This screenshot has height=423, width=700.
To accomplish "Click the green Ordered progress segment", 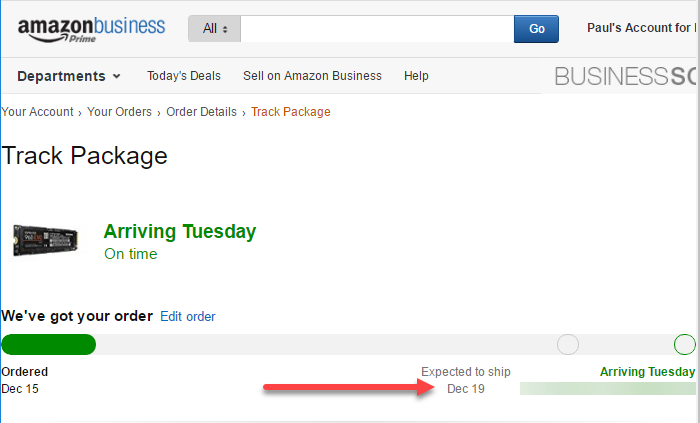I will point(49,344).
